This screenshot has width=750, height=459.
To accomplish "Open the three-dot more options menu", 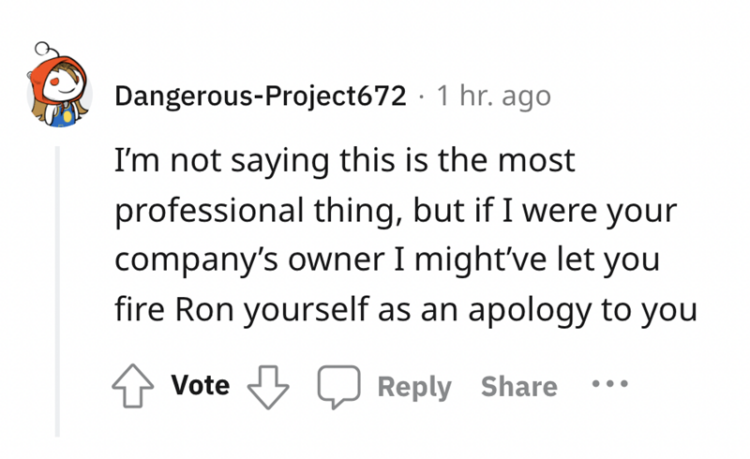I will (x=610, y=383).
